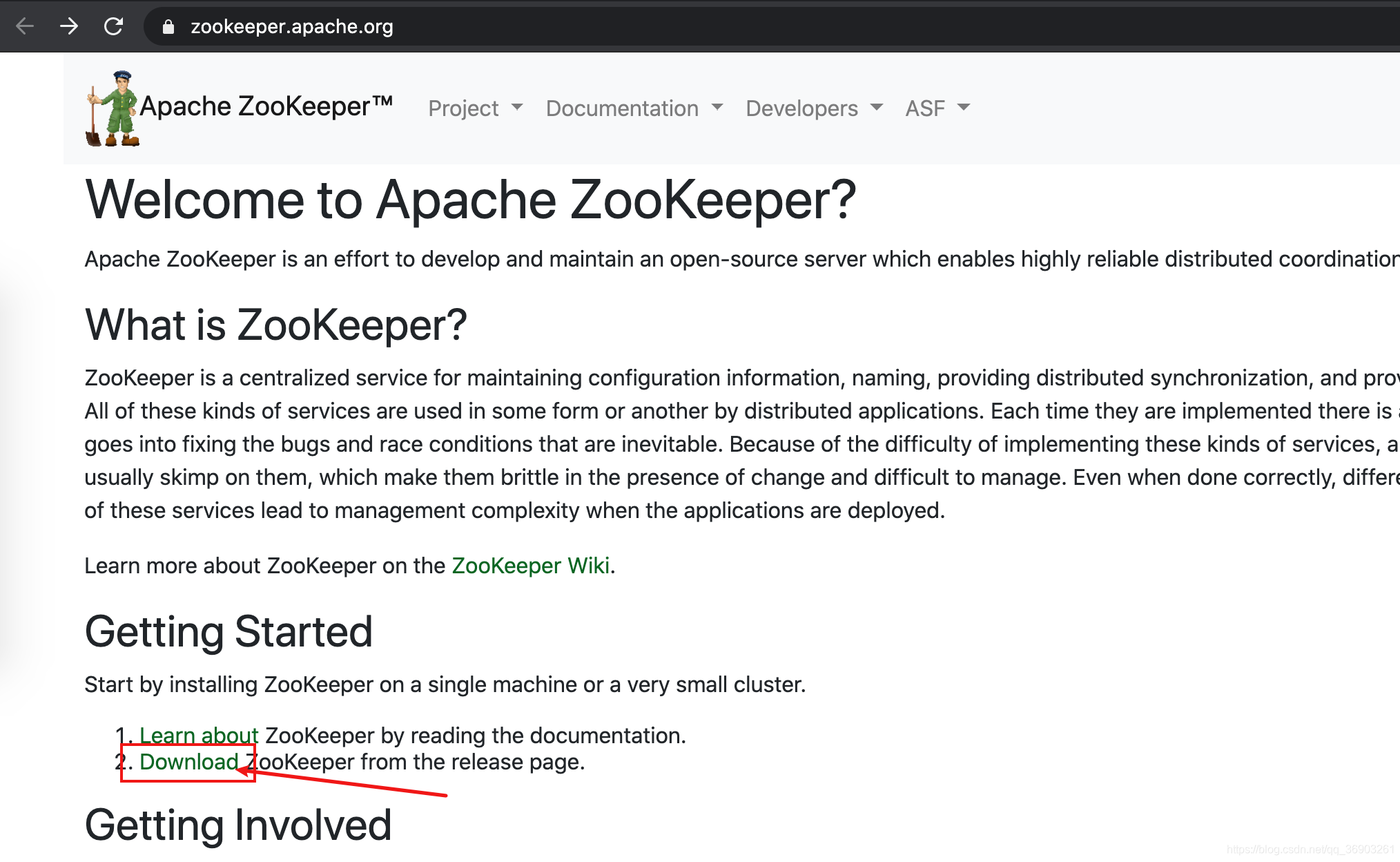1400x862 pixels.
Task: Click the ZooKeeper mascot logo image
Action: [x=113, y=108]
